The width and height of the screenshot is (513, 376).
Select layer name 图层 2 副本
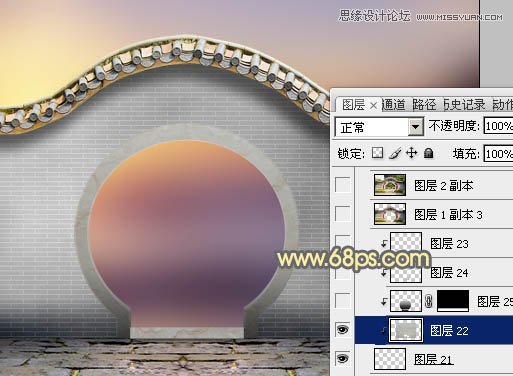pos(444,186)
